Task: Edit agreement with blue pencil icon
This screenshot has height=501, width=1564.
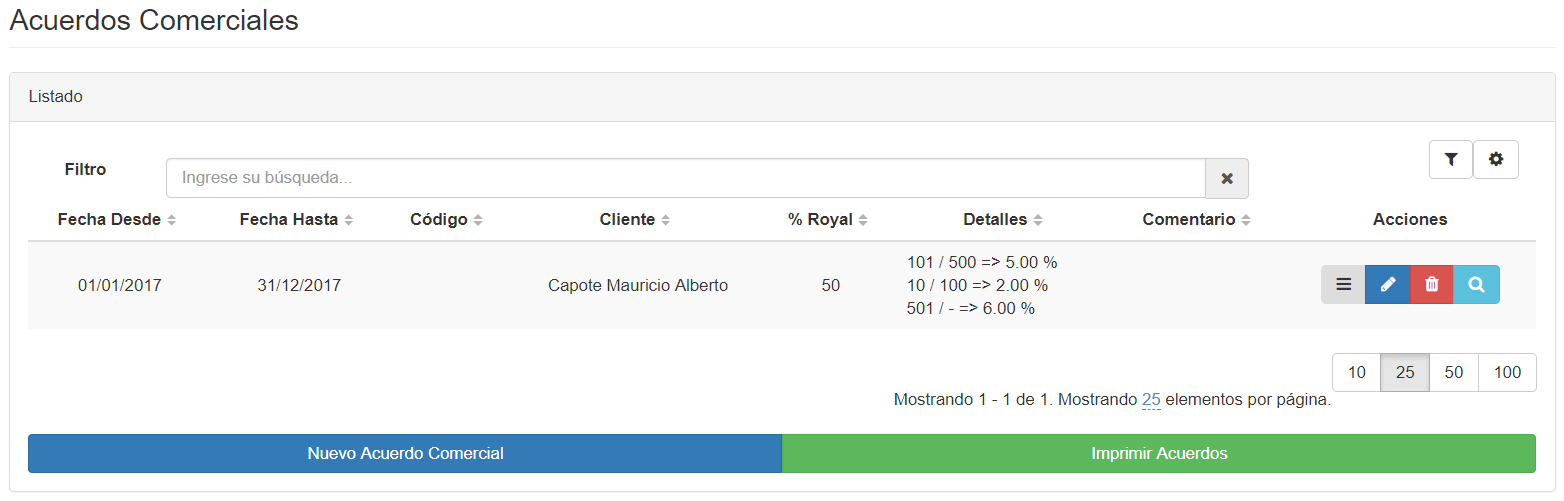Action: 1387,285
